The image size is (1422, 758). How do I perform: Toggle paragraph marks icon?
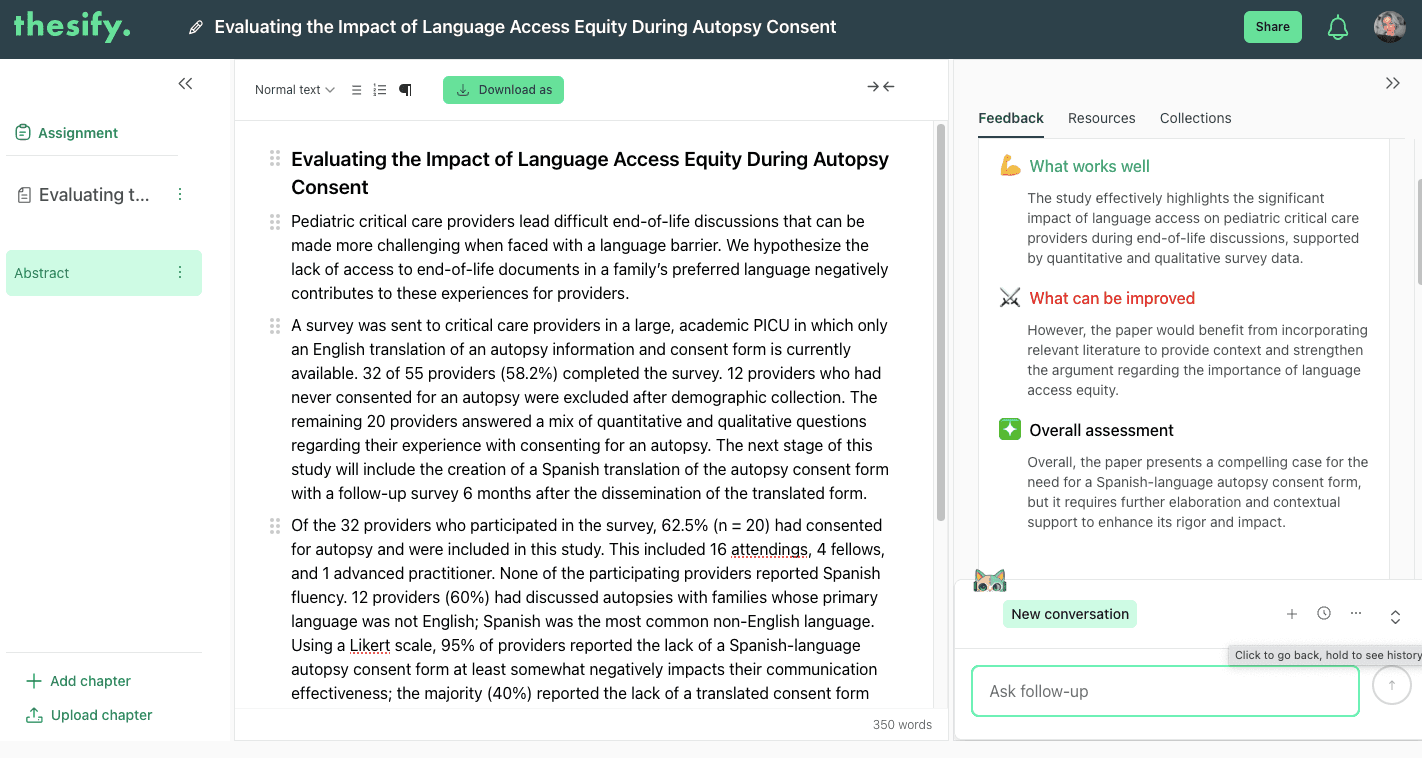click(405, 90)
